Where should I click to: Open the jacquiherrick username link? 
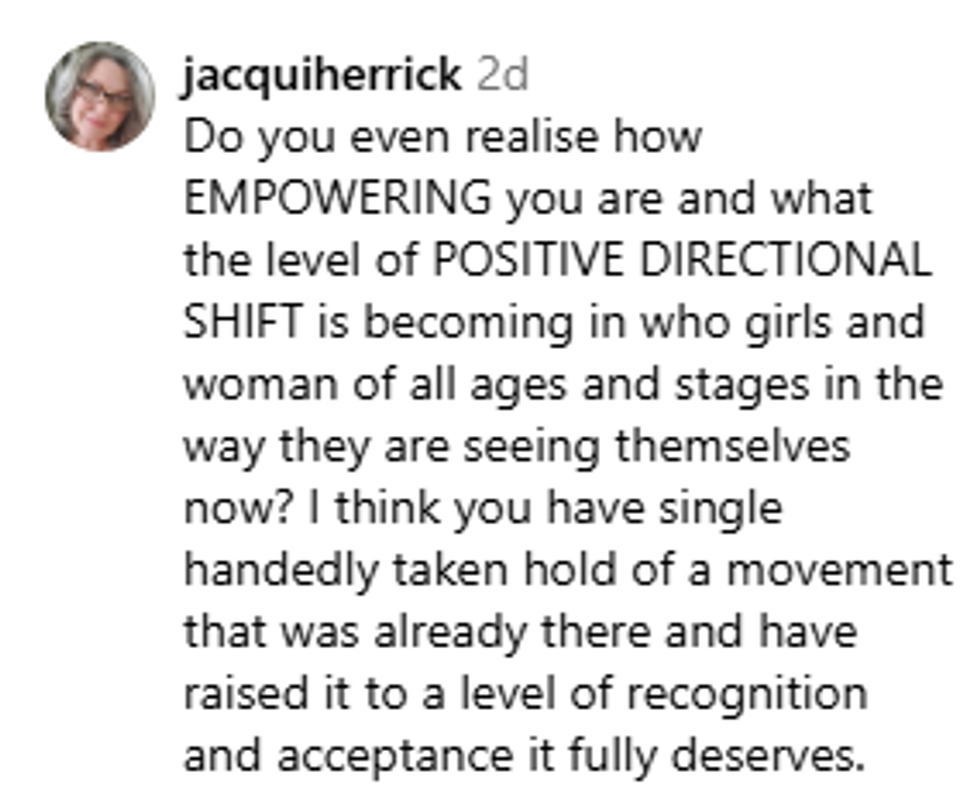321,75
